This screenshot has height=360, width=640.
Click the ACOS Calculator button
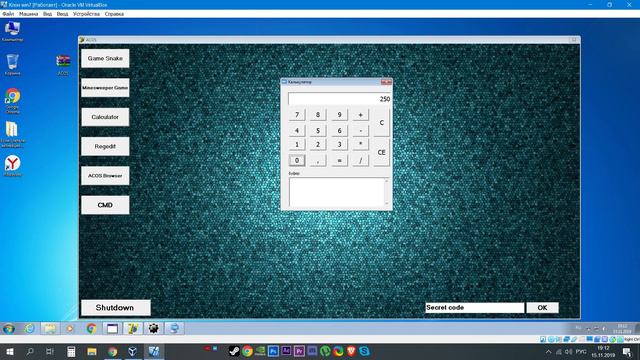(x=105, y=117)
